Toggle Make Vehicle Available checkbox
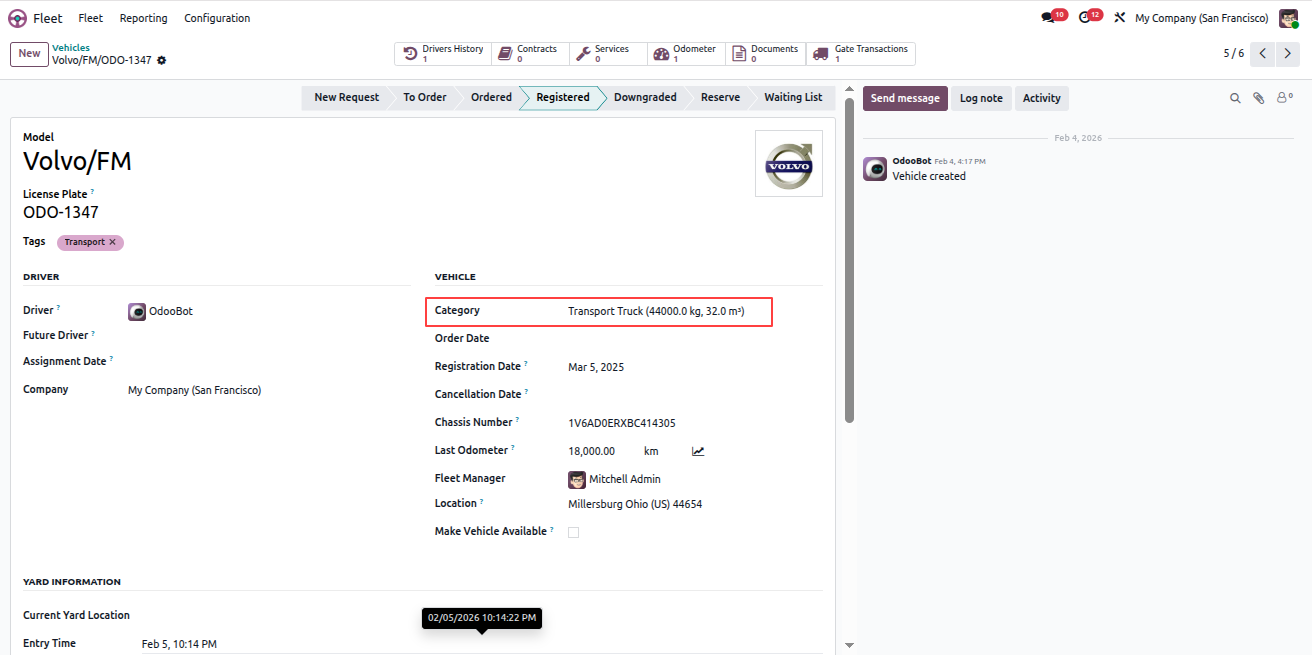Image resolution: width=1312 pixels, height=655 pixels. 574,532
